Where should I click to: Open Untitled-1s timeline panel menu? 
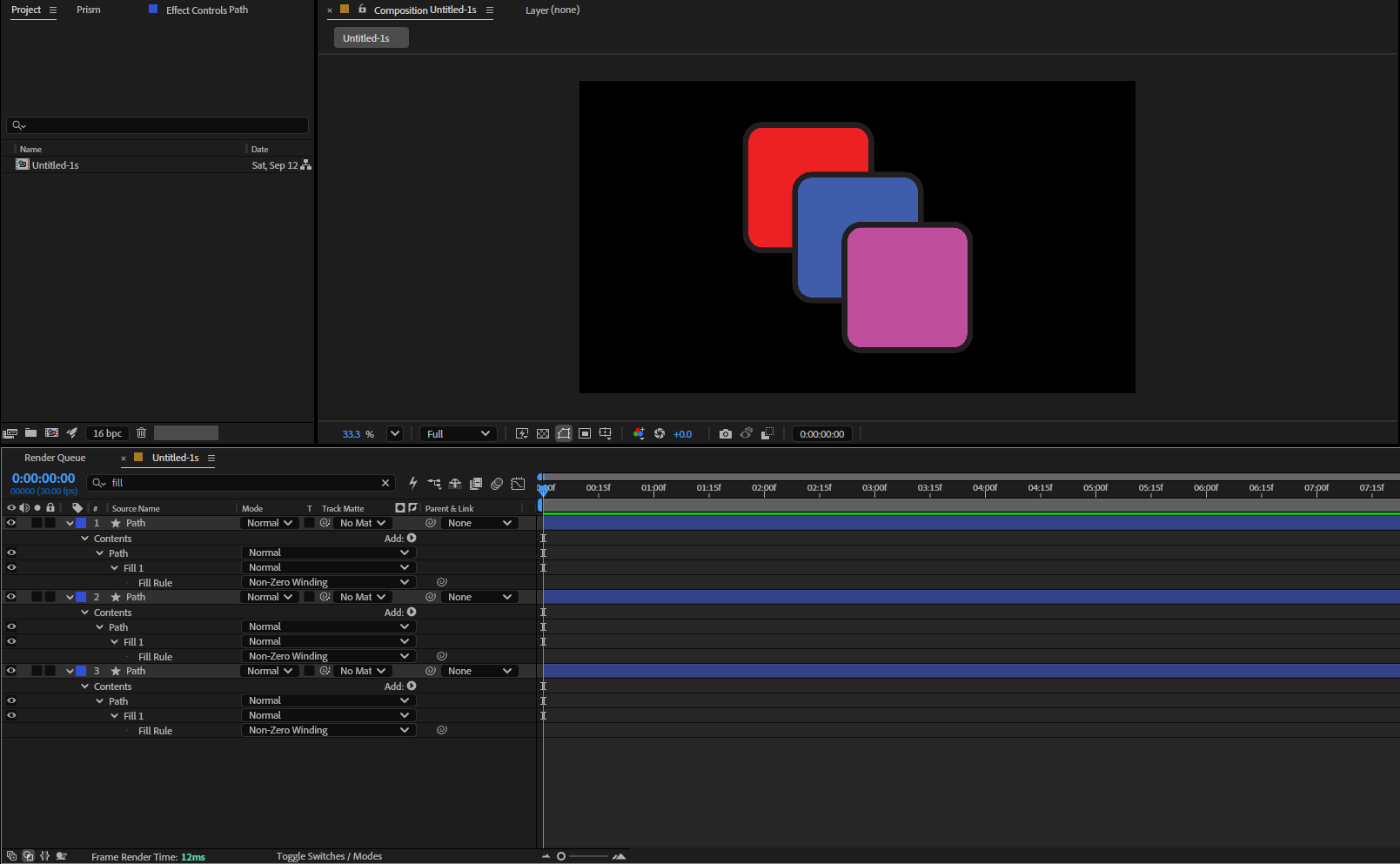pyautogui.click(x=211, y=459)
